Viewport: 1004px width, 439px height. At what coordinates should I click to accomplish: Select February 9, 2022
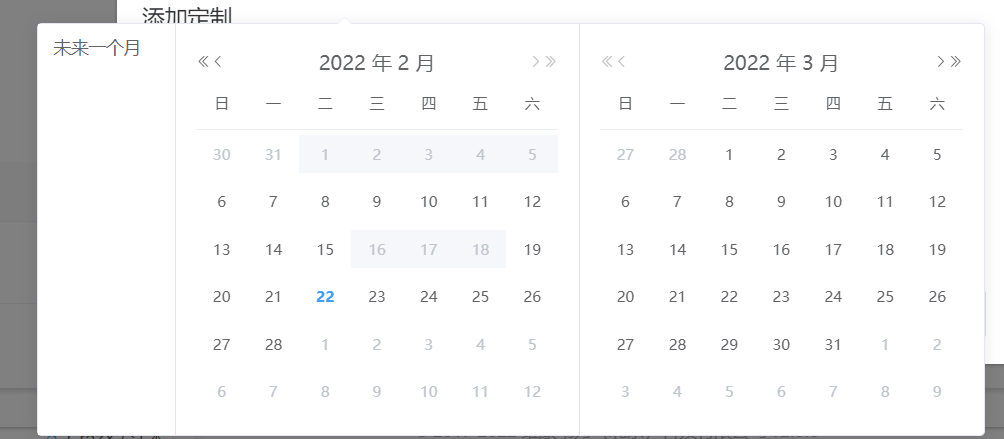[376, 202]
